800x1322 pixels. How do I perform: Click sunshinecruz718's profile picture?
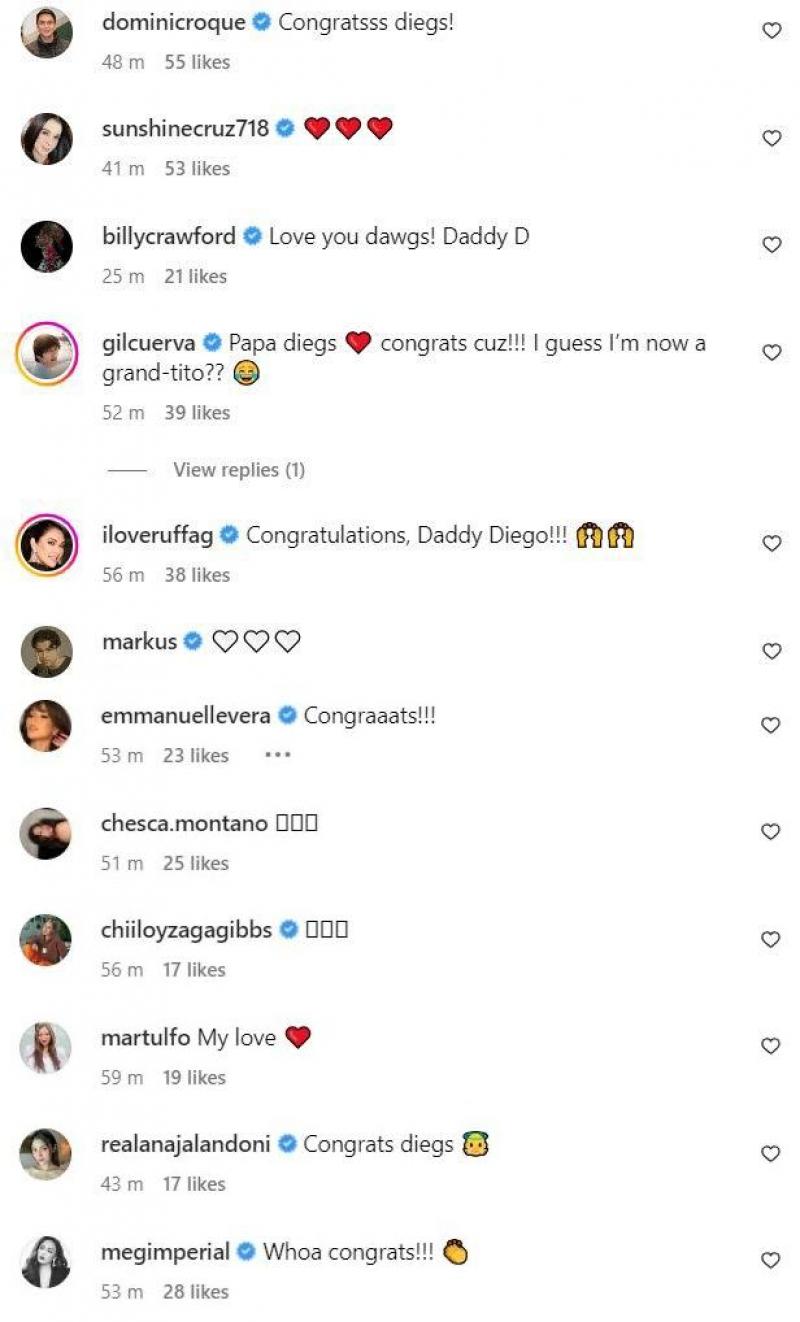tap(46, 139)
